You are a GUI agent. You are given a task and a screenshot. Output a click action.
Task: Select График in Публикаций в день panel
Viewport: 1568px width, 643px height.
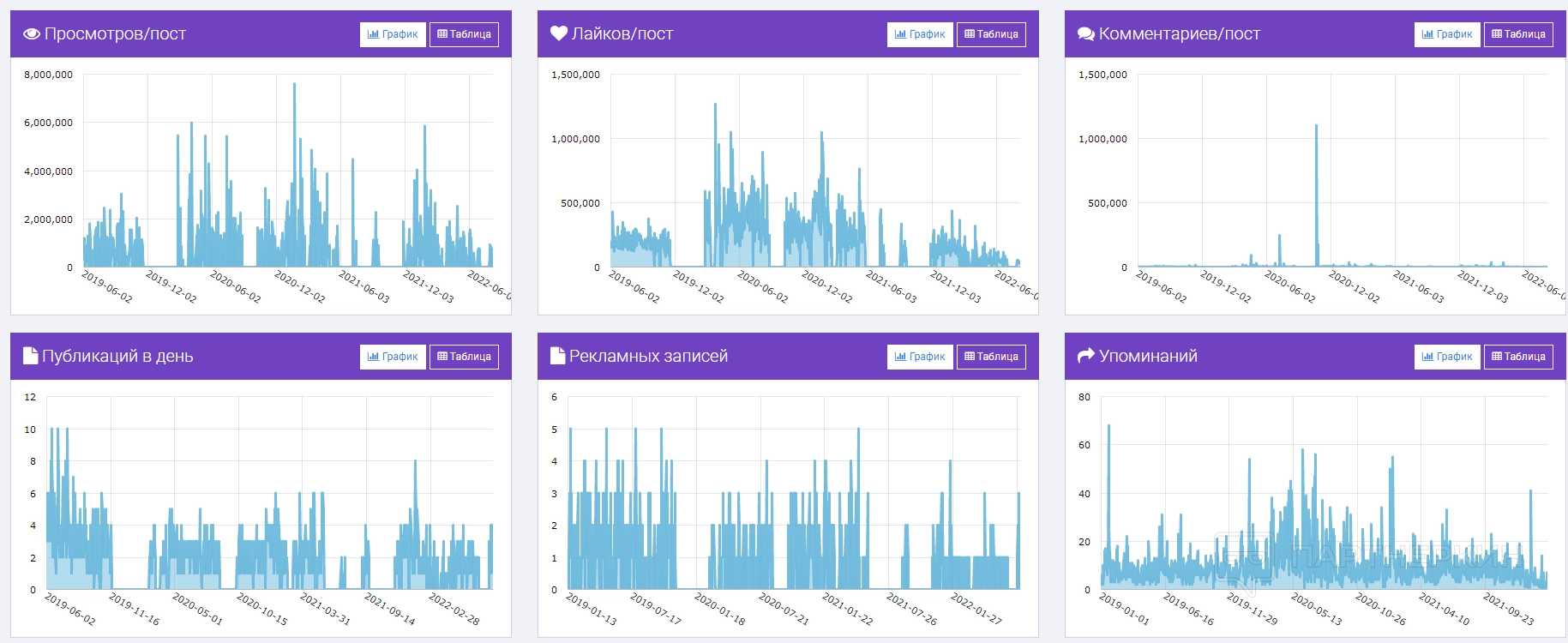393,357
